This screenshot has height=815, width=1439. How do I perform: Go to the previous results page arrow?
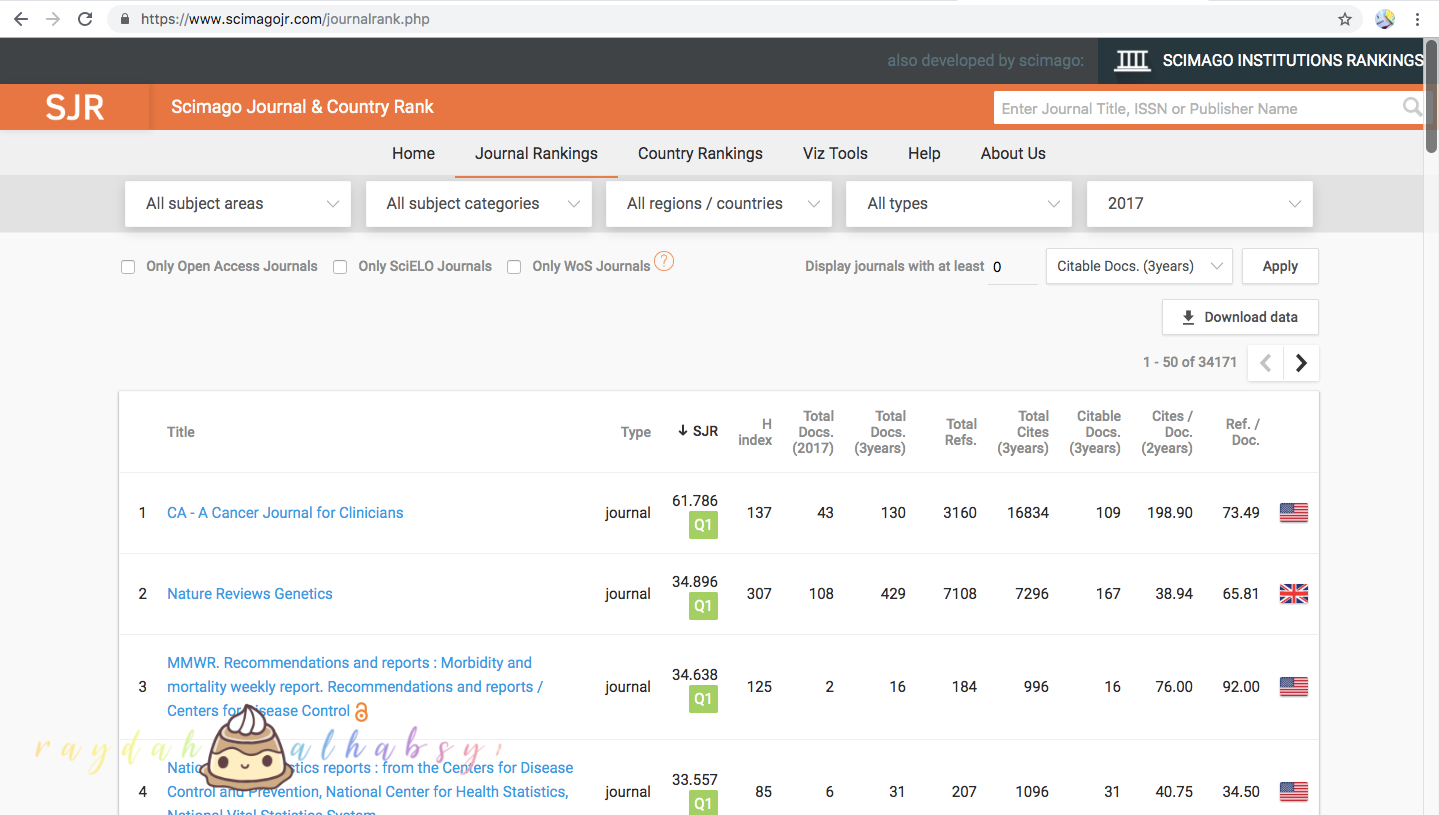(1265, 363)
